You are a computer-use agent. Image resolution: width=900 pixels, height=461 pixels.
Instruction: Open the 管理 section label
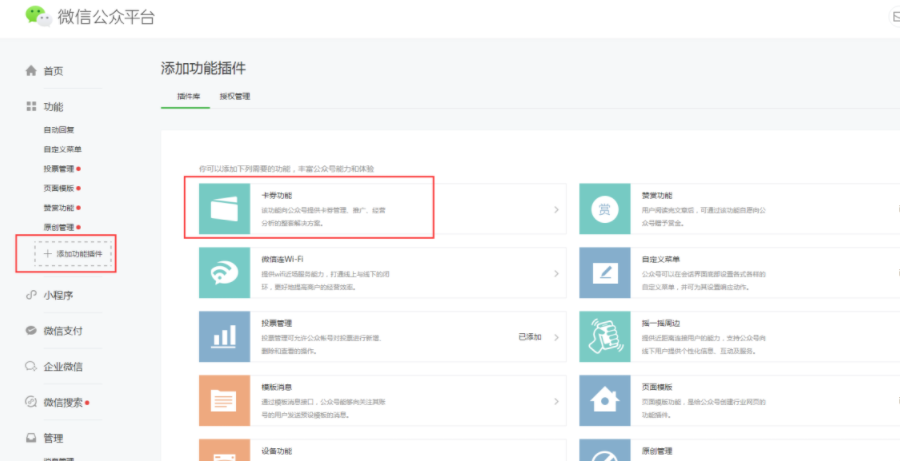pyautogui.click(x=53, y=439)
